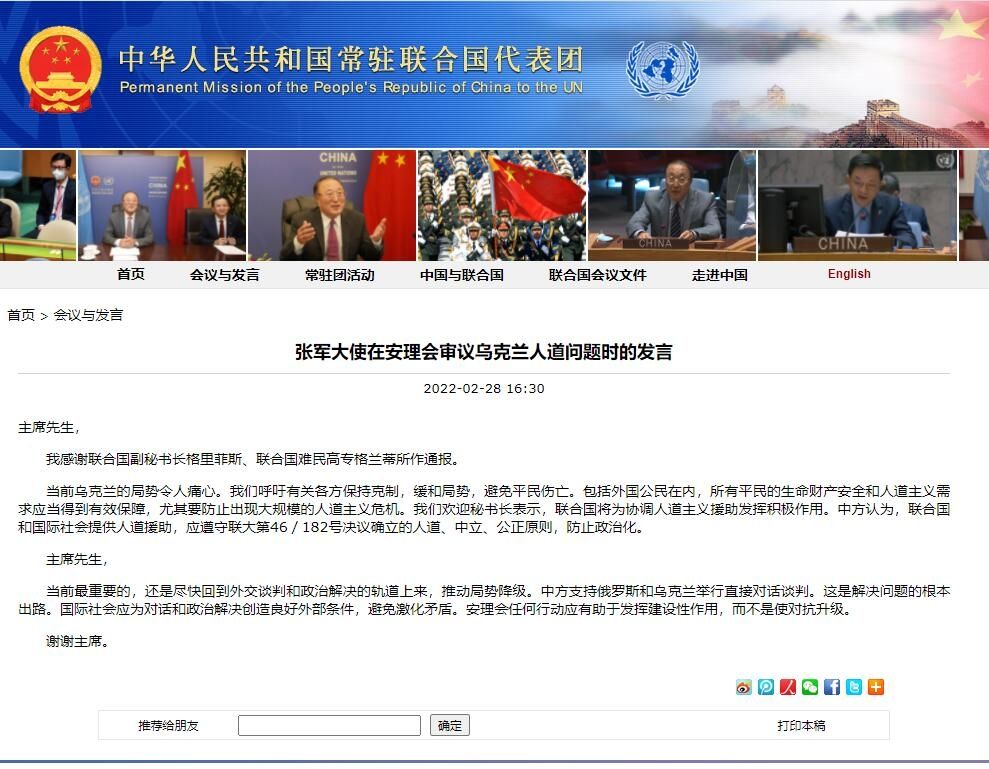Click the 推荐给朋友 label
Screen dimensions: 989x769
pyautogui.click(x=168, y=725)
